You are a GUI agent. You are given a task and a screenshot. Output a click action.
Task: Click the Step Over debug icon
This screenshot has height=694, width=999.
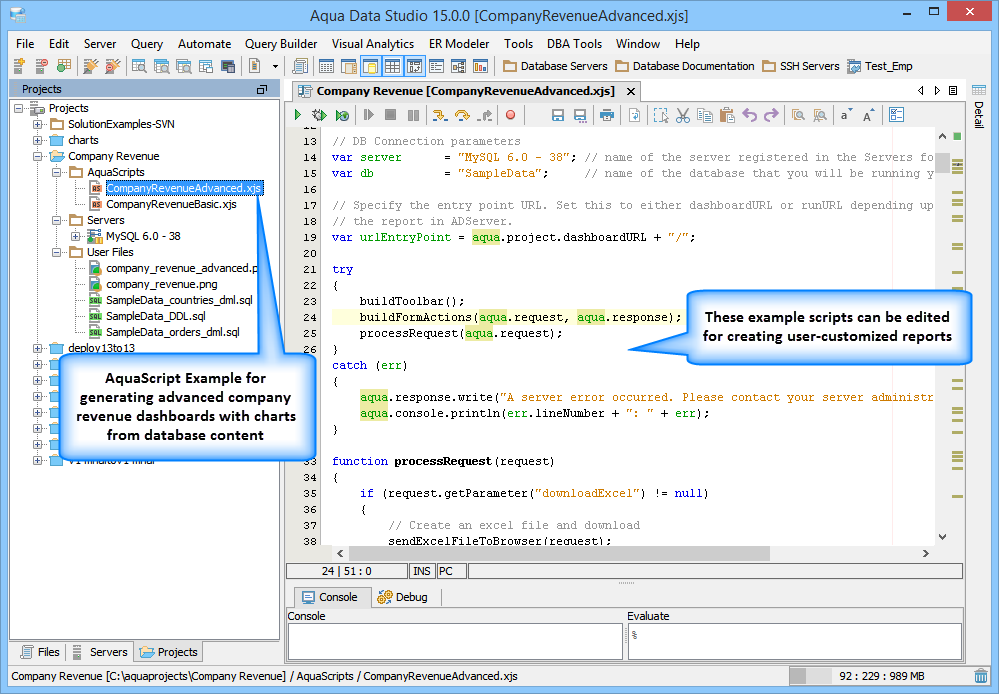[463, 116]
